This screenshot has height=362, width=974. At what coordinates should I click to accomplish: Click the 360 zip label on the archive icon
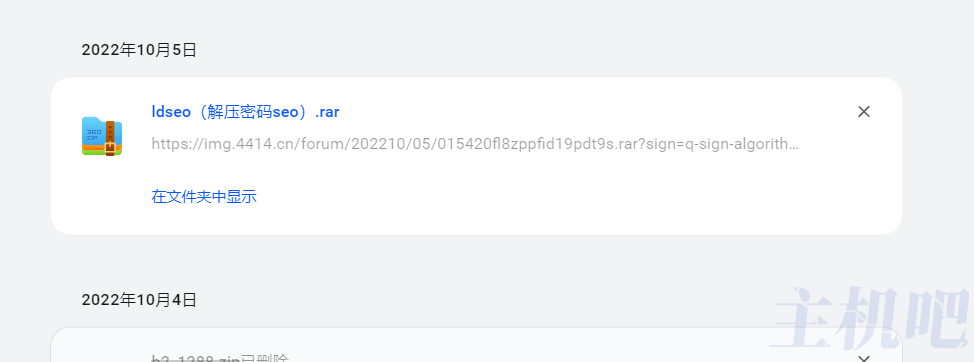coord(94,135)
